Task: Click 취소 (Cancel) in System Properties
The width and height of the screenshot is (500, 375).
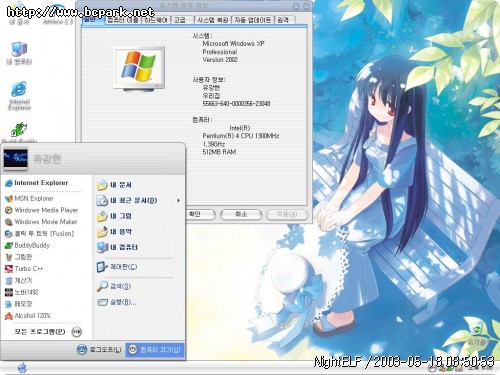Action: pos(241,214)
